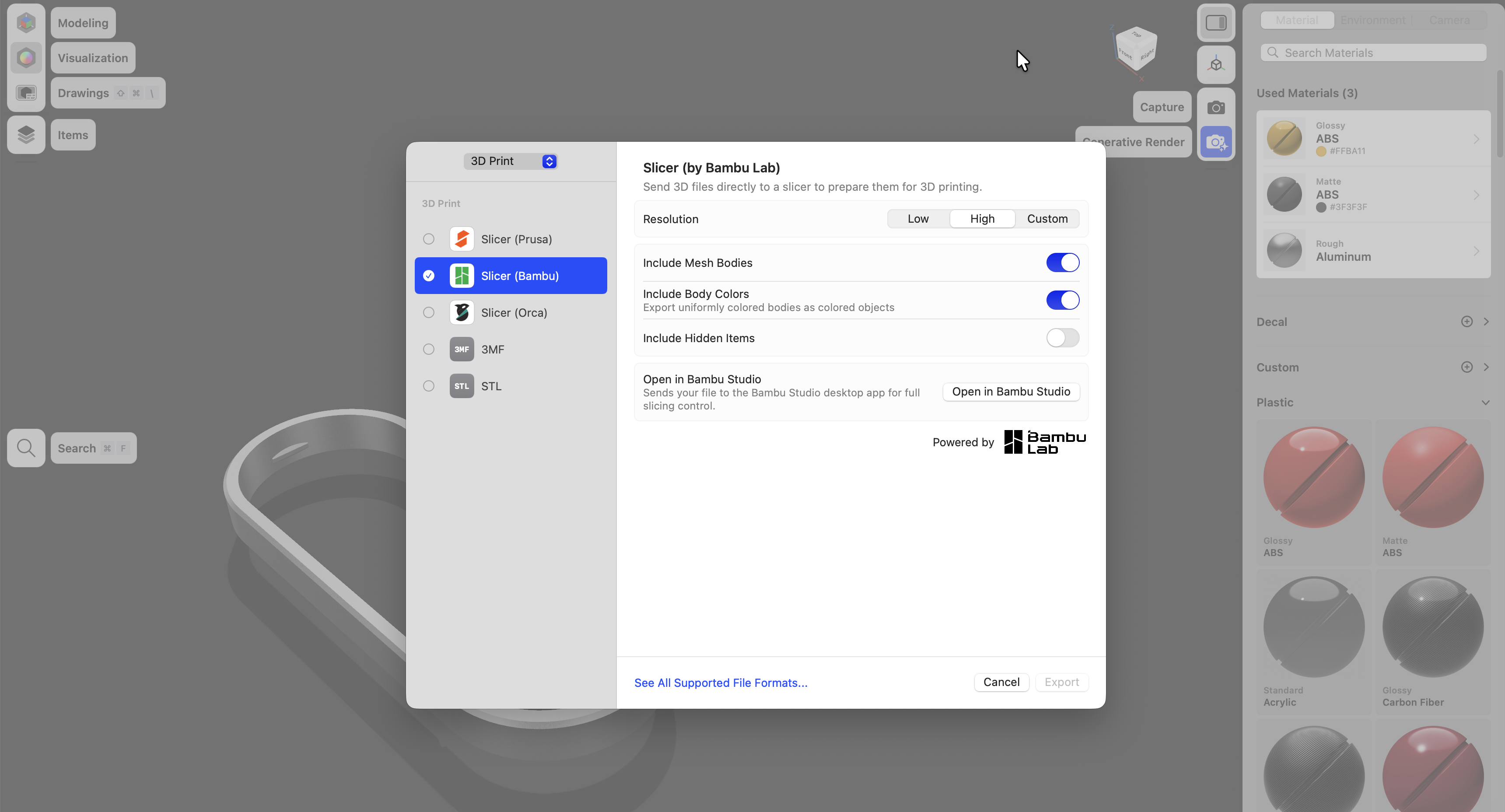The image size is (1505, 812).
Task: Click the Modeling label button
Action: 83,23
